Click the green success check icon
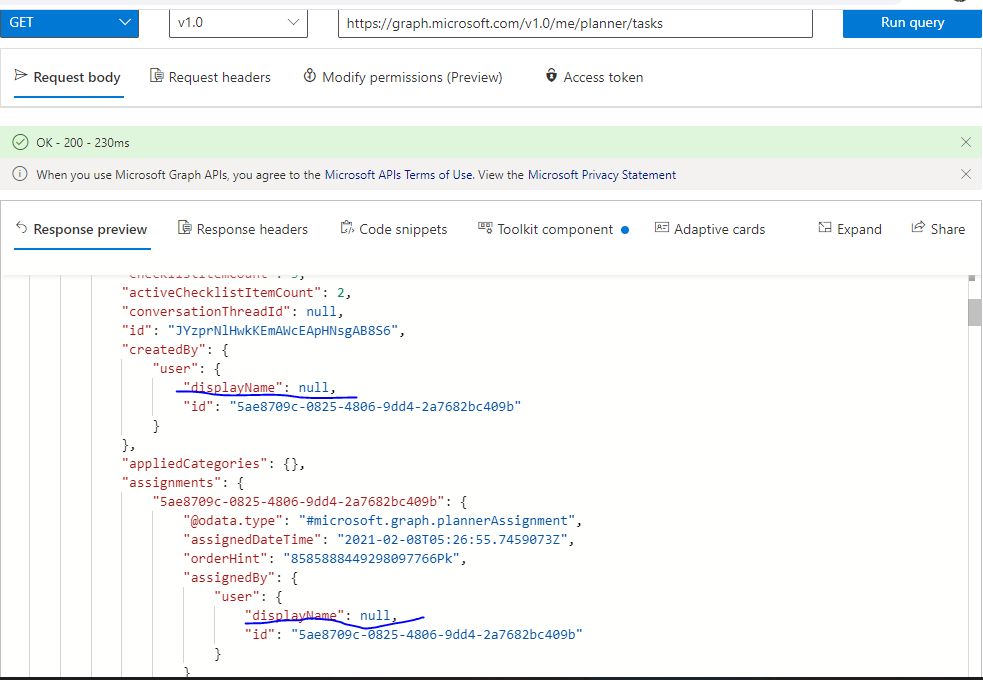 20,142
